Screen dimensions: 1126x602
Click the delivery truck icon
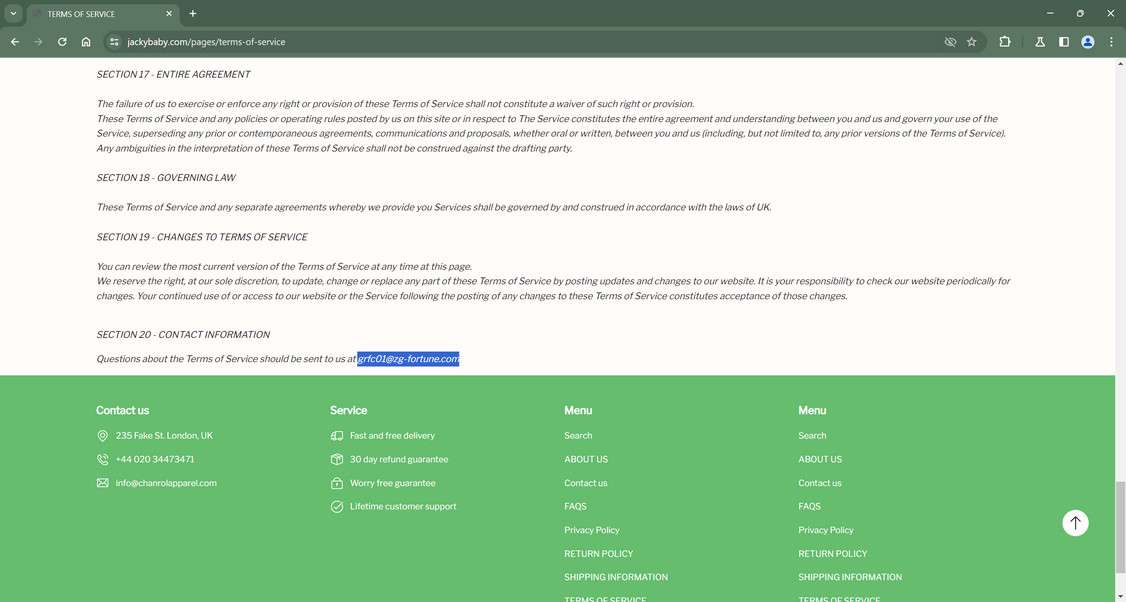pyautogui.click(x=337, y=435)
